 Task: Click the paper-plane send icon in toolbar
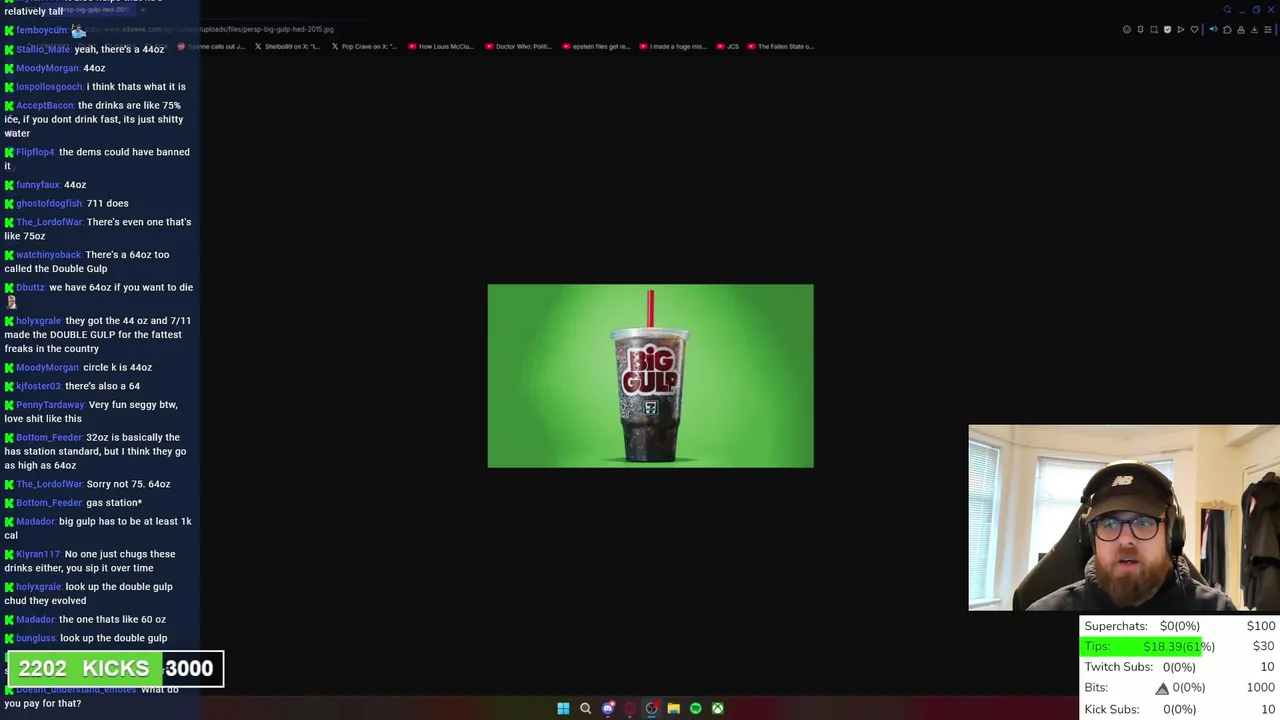click(x=1181, y=30)
